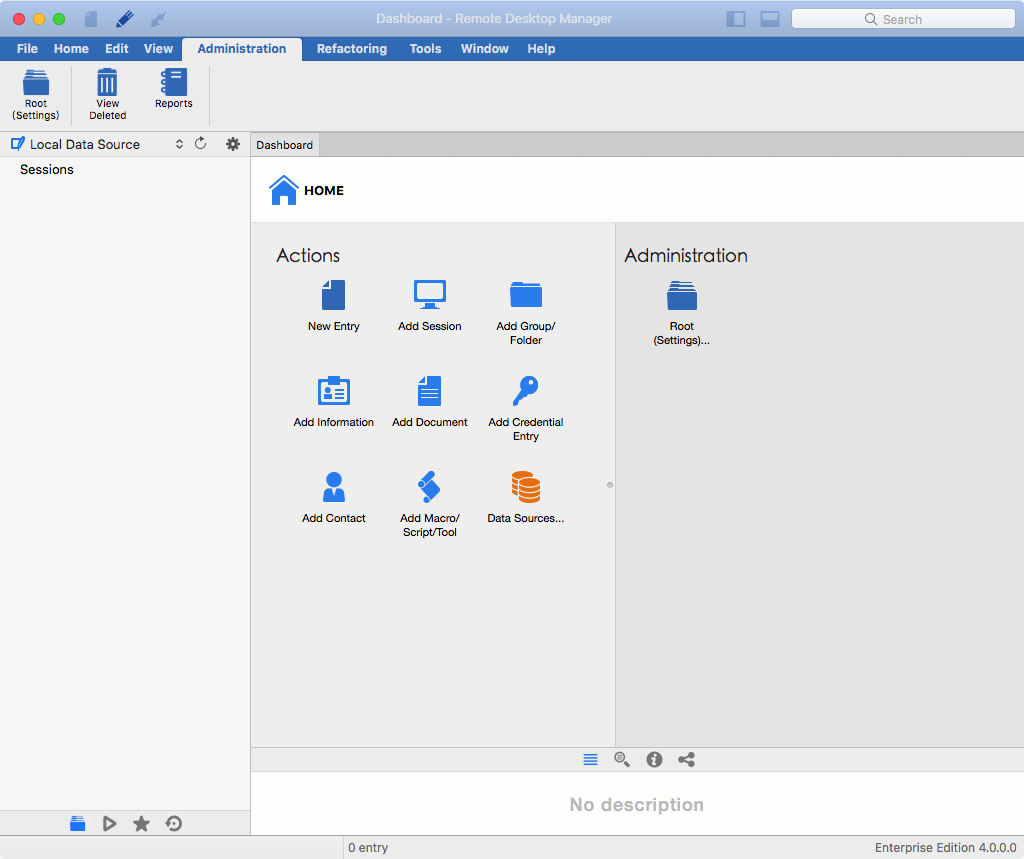The height and width of the screenshot is (859, 1024).
Task: Click the magnifier details icon in footer bar
Action: coord(622,759)
